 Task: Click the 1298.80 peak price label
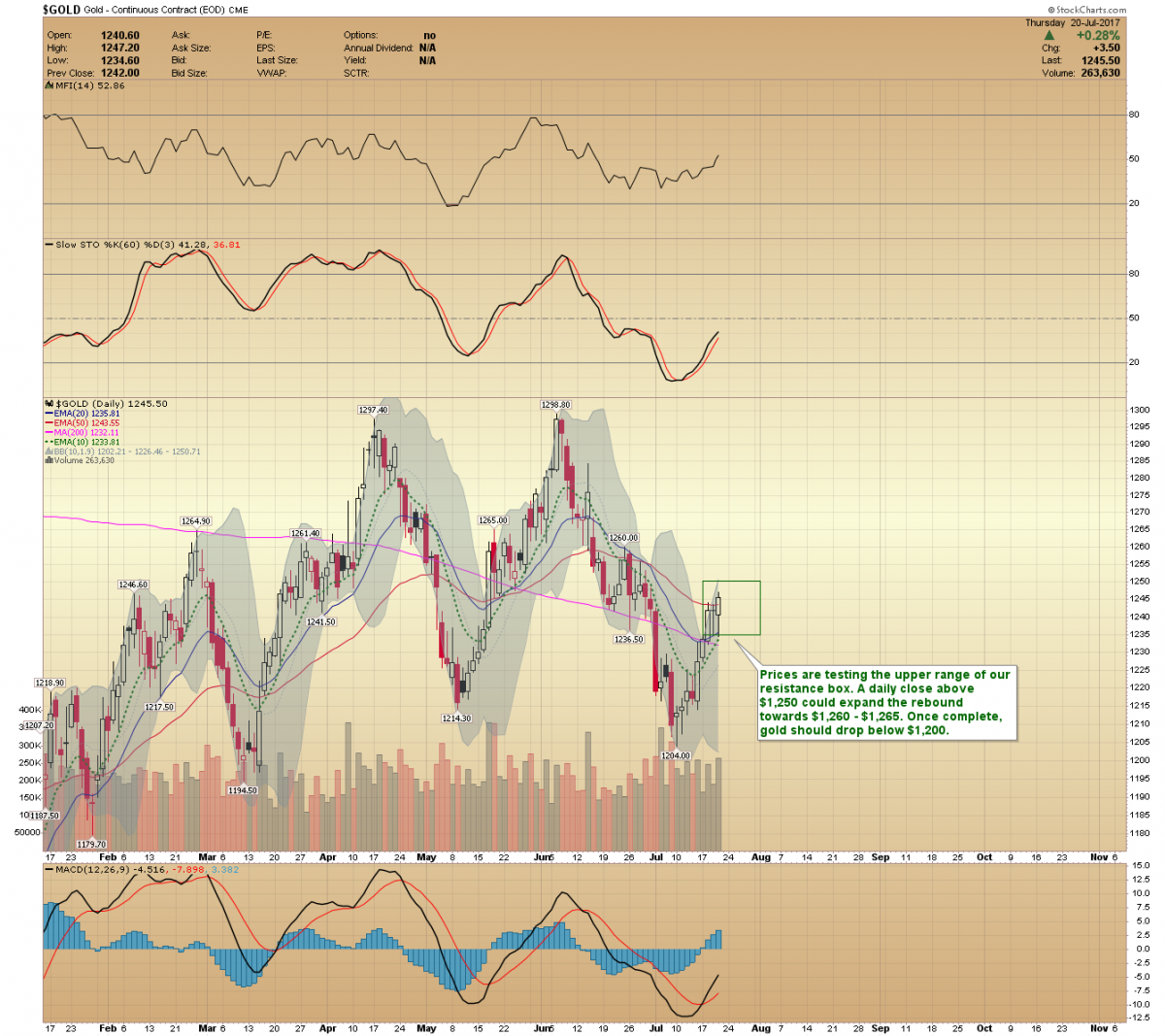(555, 405)
